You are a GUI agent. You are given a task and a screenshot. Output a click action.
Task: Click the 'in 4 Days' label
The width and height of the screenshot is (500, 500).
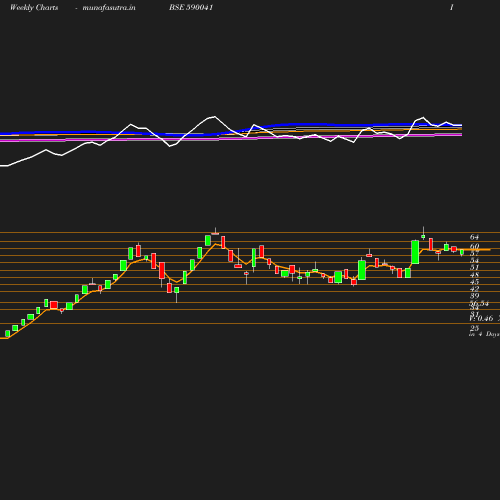click(x=484, y=334)
